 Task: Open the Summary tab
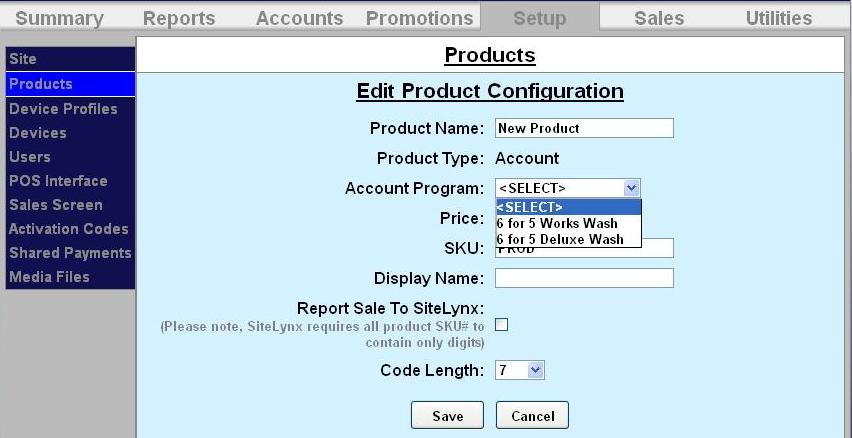point(60,18)
